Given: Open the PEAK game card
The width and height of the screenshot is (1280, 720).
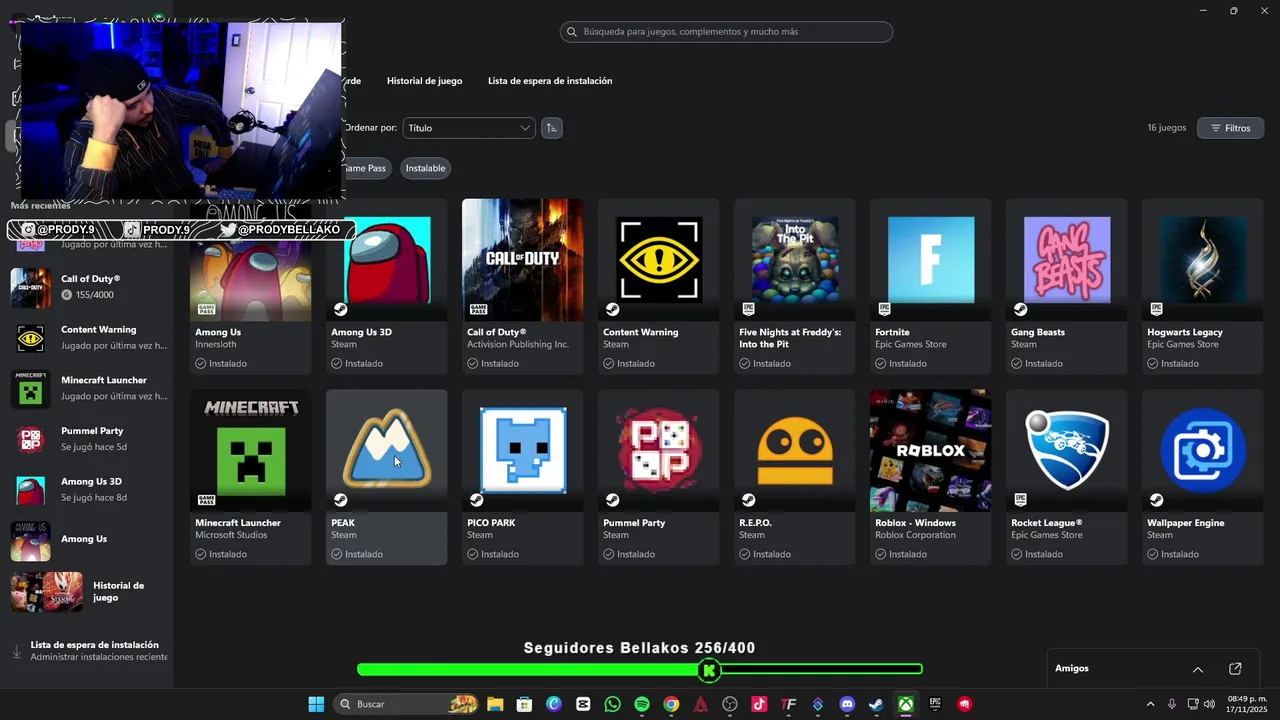Looking at the screenshot, I should 386,477.
